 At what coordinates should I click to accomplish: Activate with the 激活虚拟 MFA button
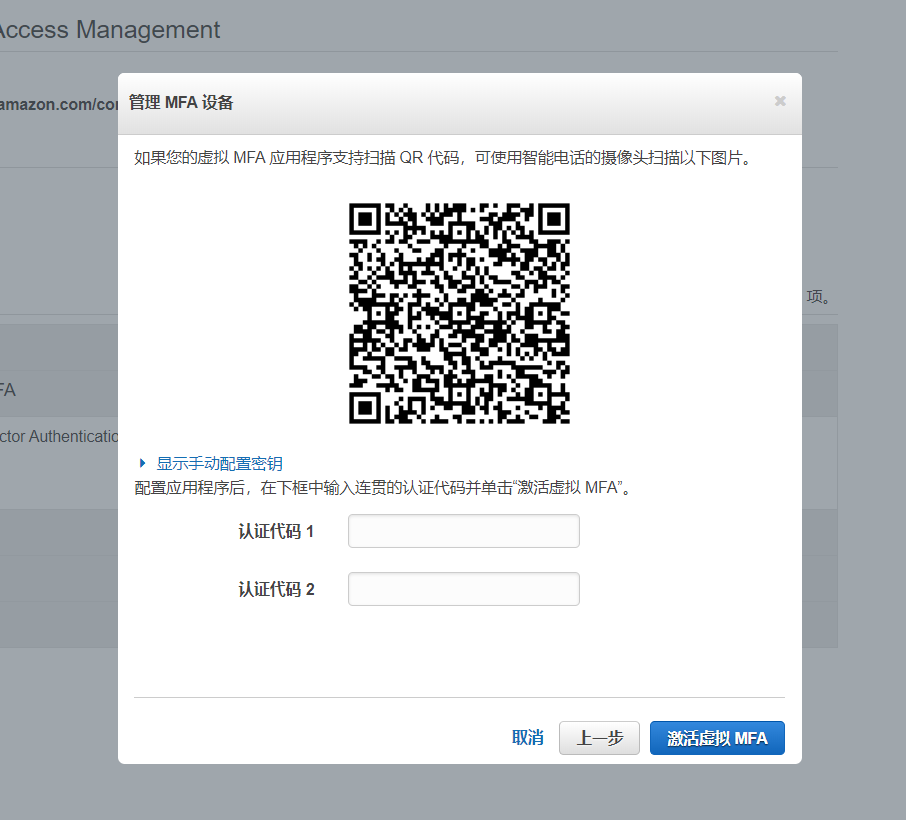pos(717,738)
